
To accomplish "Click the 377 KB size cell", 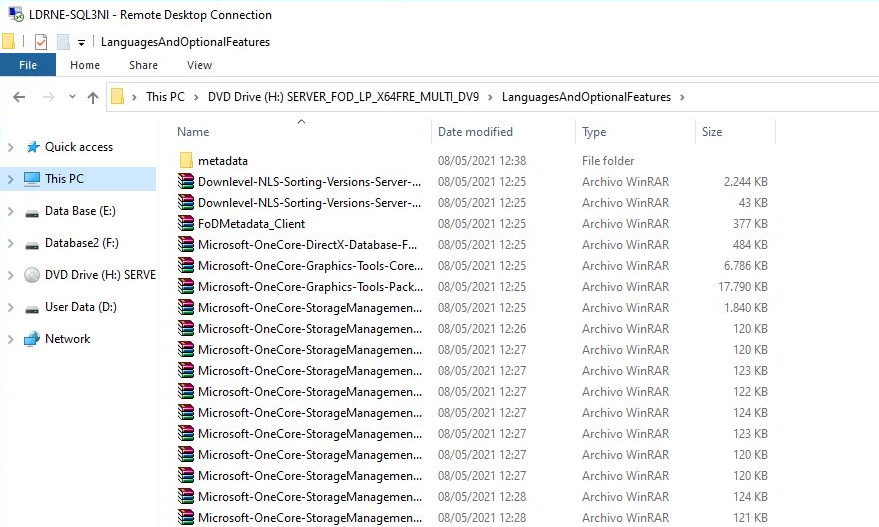I will [x=750, y=224].
